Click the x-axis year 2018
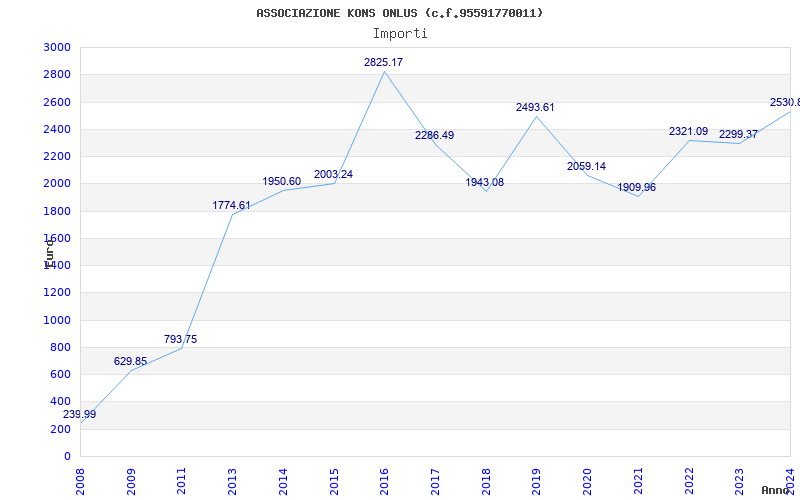Image resolution: width=800 pixels, height=500 pixels. coord(486,482)
